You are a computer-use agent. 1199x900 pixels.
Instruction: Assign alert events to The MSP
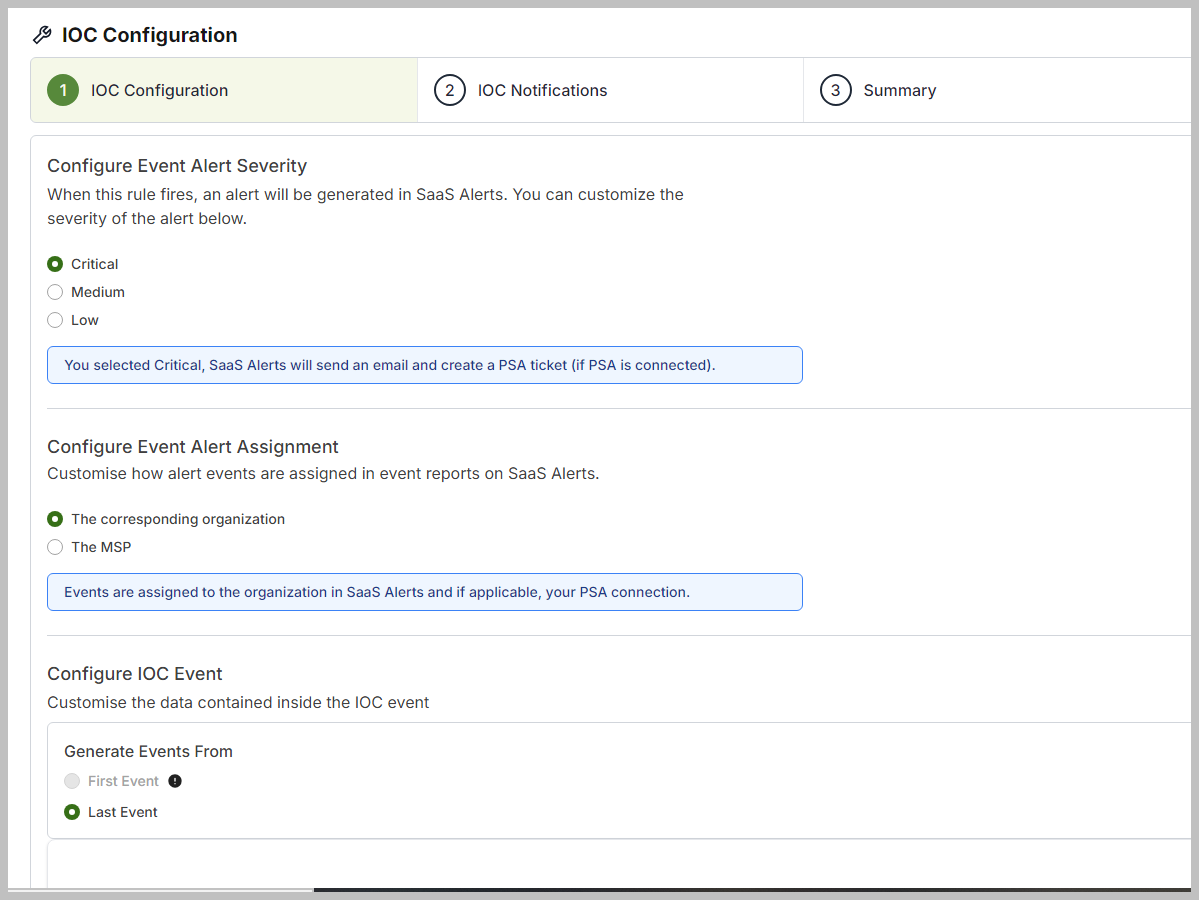[x=56, y=547]
